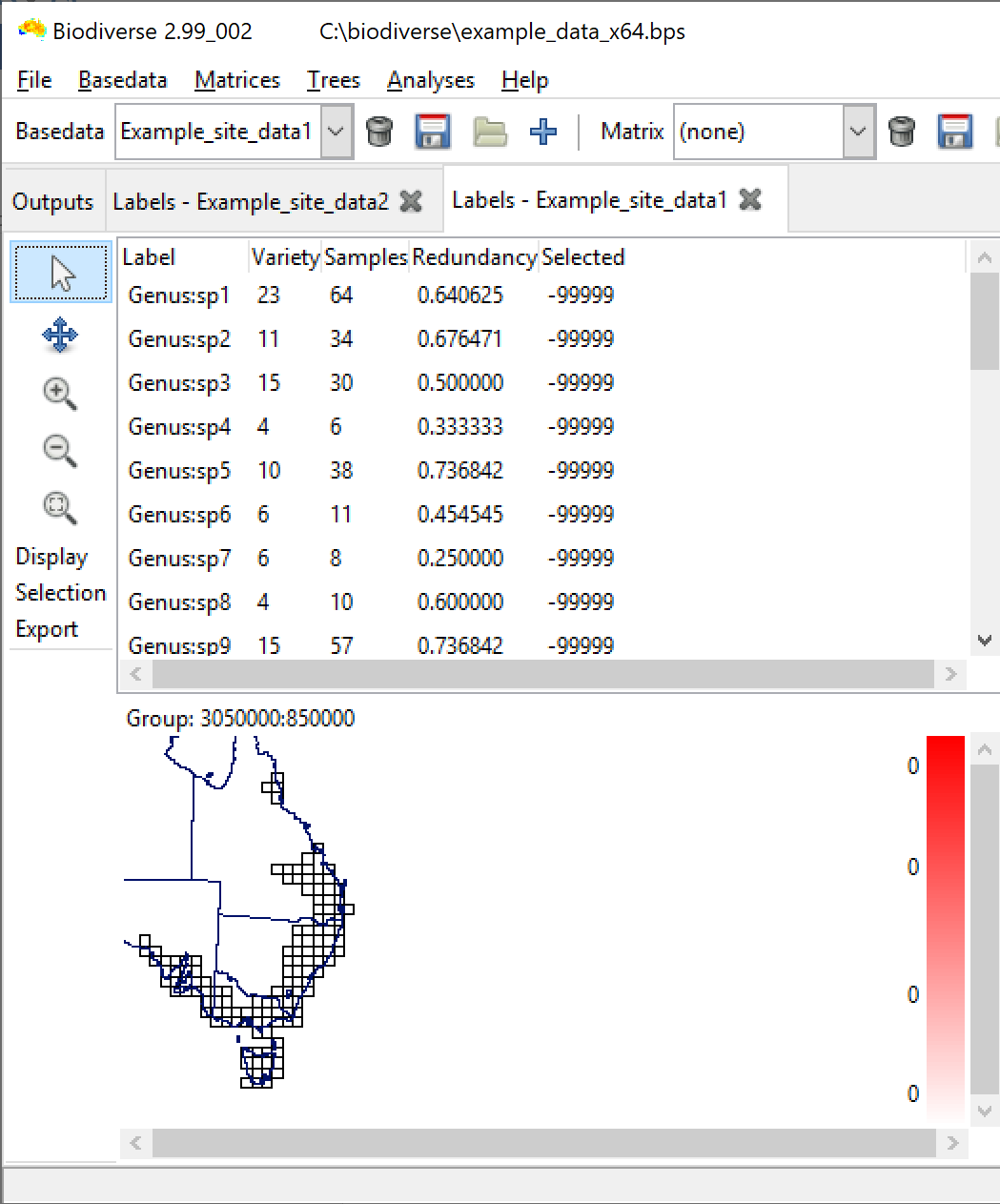Delete the current basedata via trash icon

381,132
